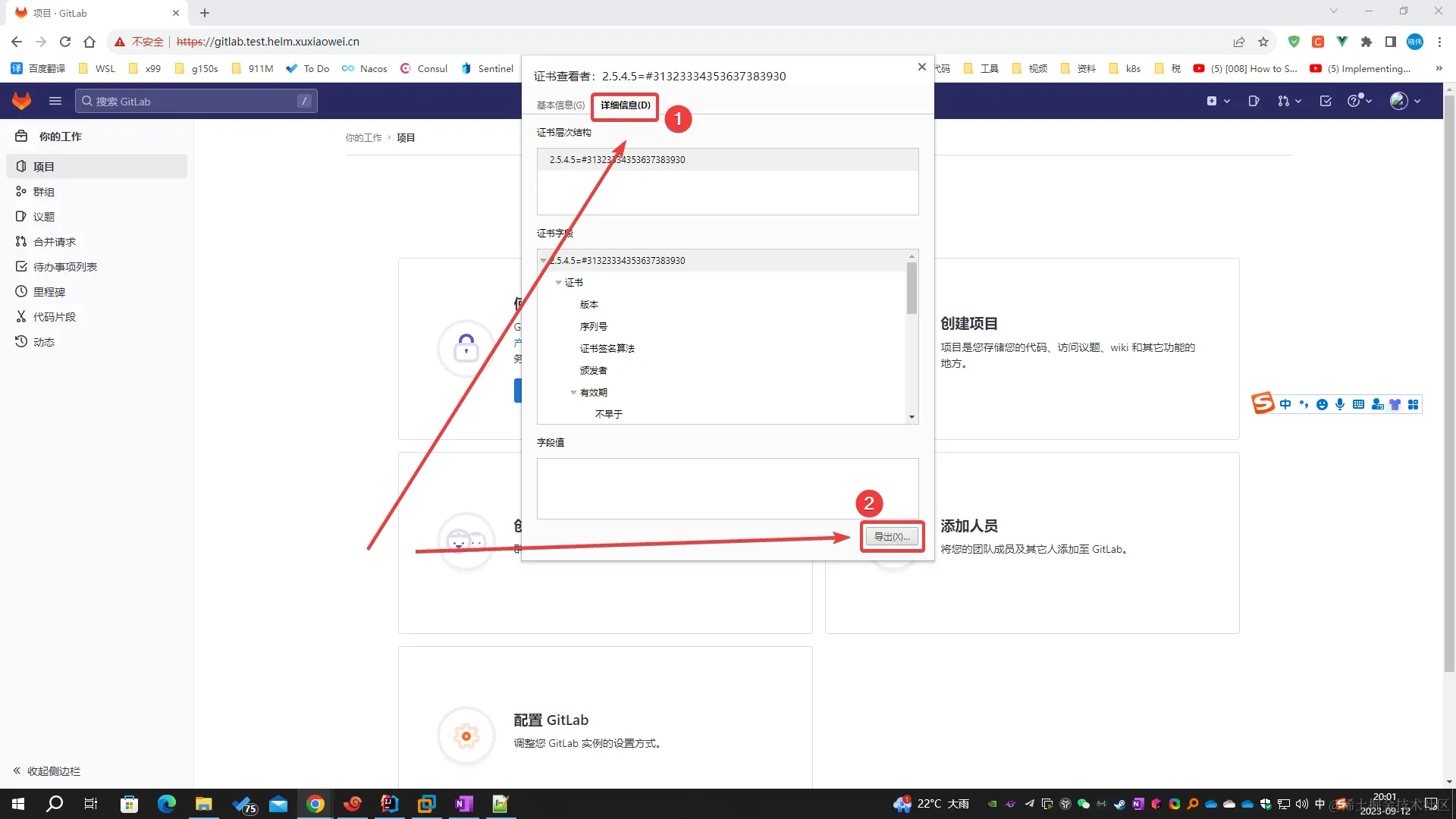Open the issues icon in top navbar
Screen dimensions: 1456x819
point(1254,101)
